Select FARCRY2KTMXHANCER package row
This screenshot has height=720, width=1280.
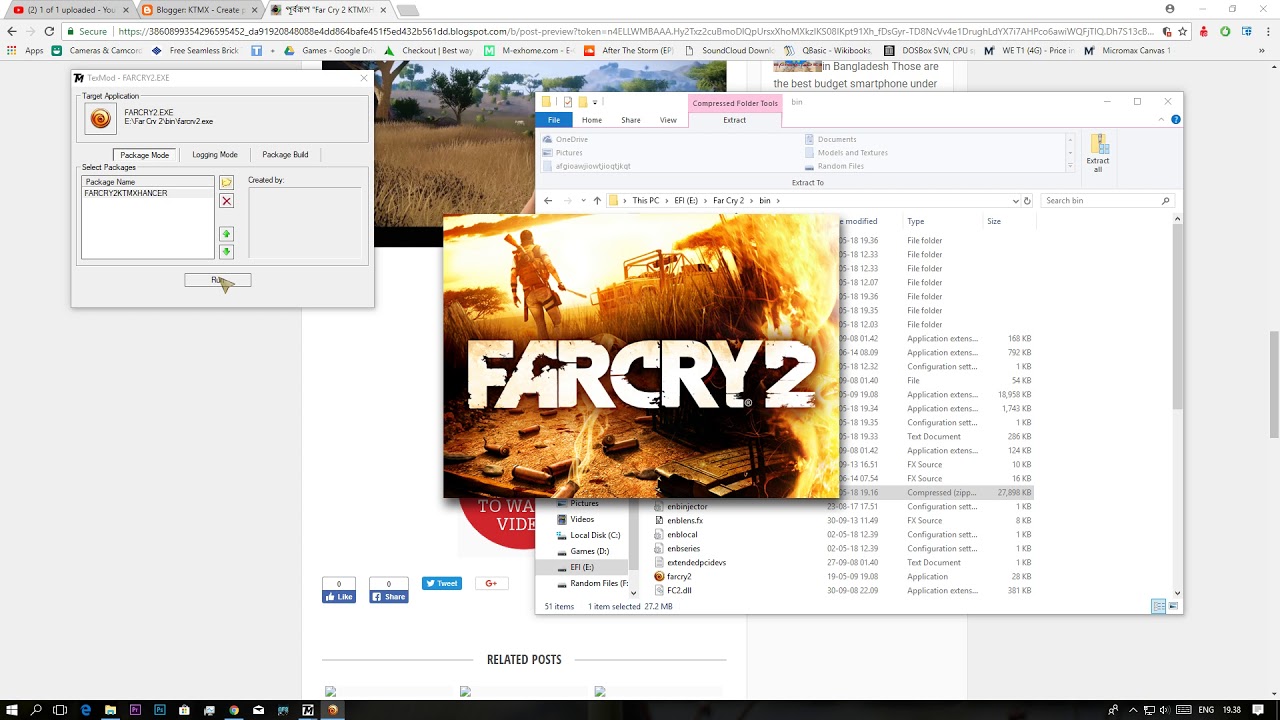pyautogui.click(x=148, y=193)
